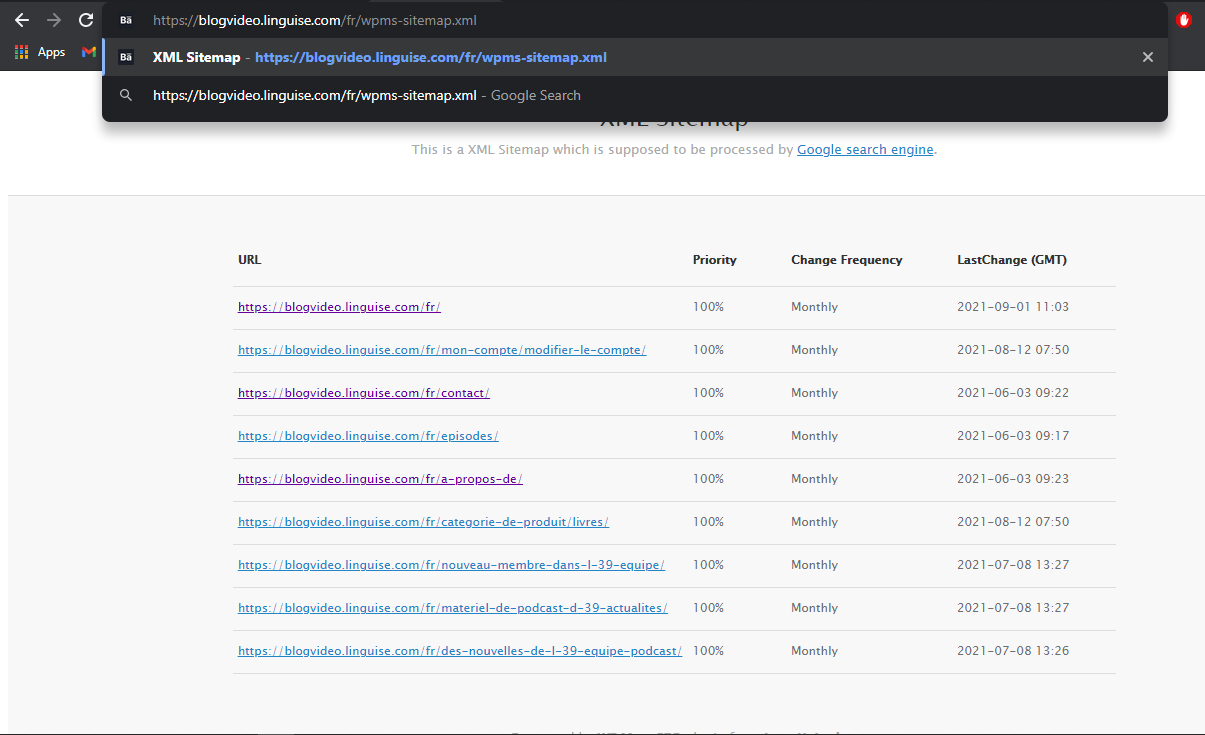Open the categorie-de-produit/livres link

point(423,522)
